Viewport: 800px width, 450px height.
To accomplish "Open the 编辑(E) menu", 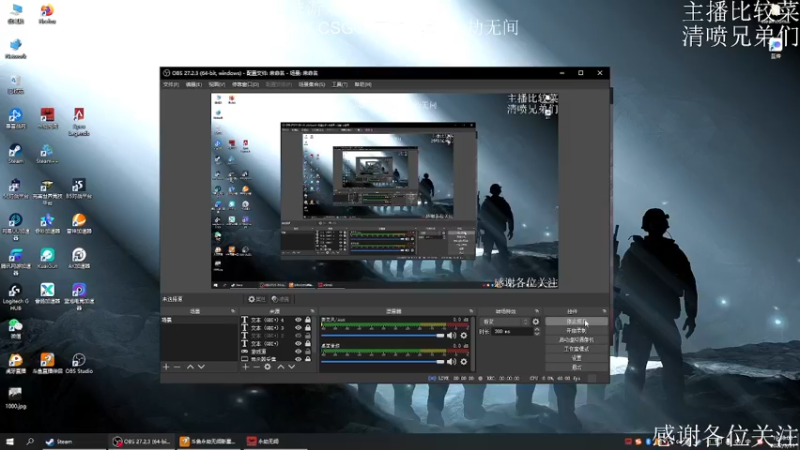I will click(x=193, y=85).
